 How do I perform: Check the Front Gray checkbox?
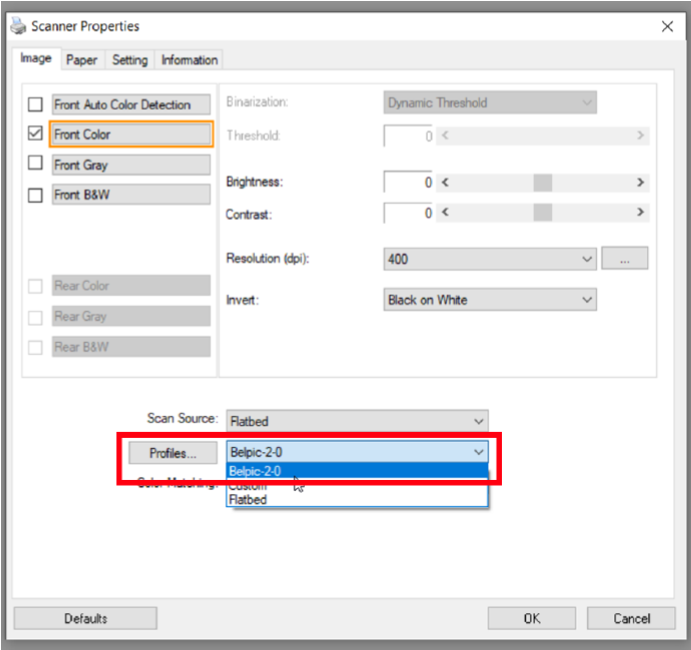36,165
